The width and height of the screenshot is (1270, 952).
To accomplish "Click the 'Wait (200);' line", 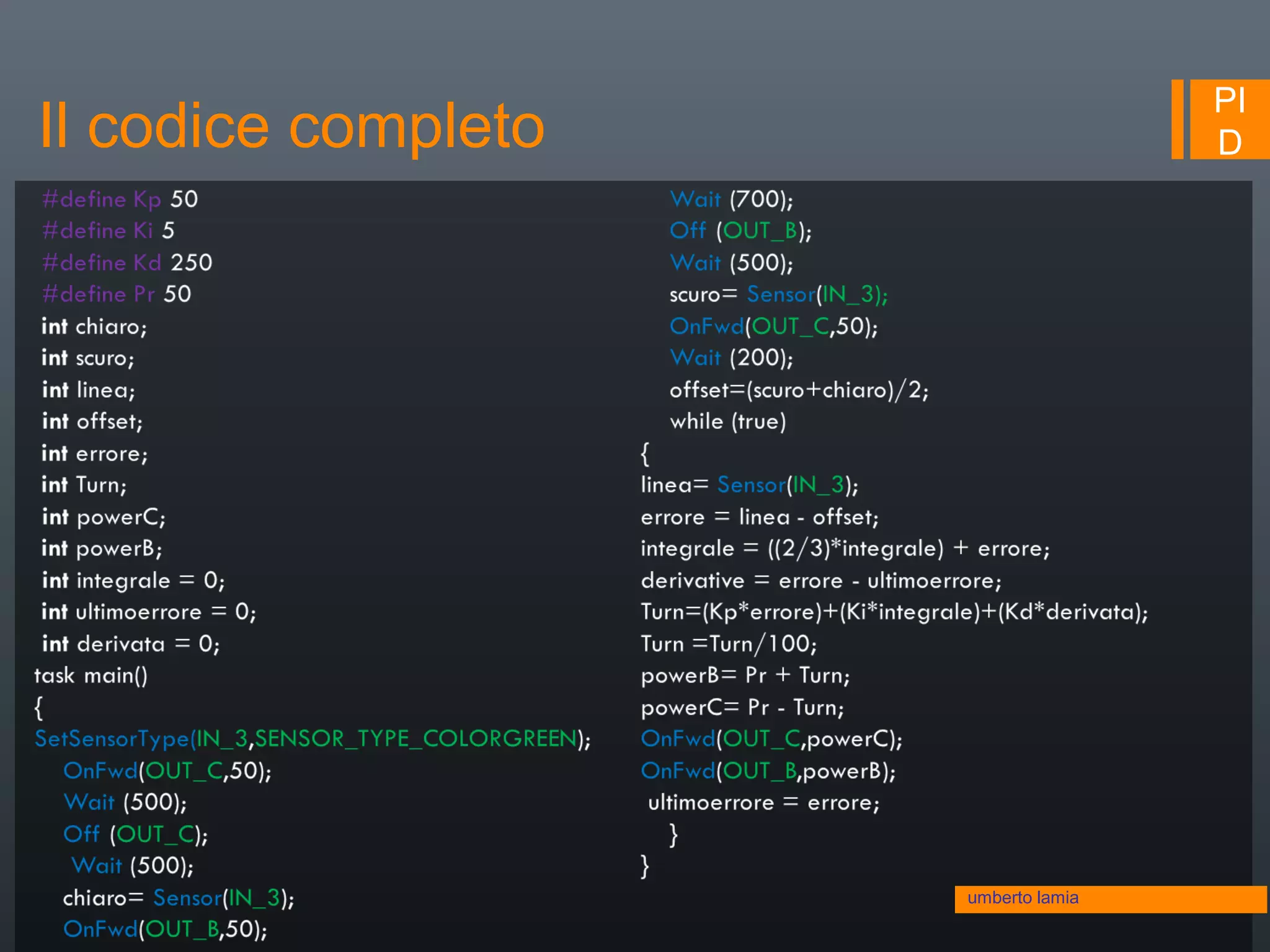I will click(x=732, y=358).
